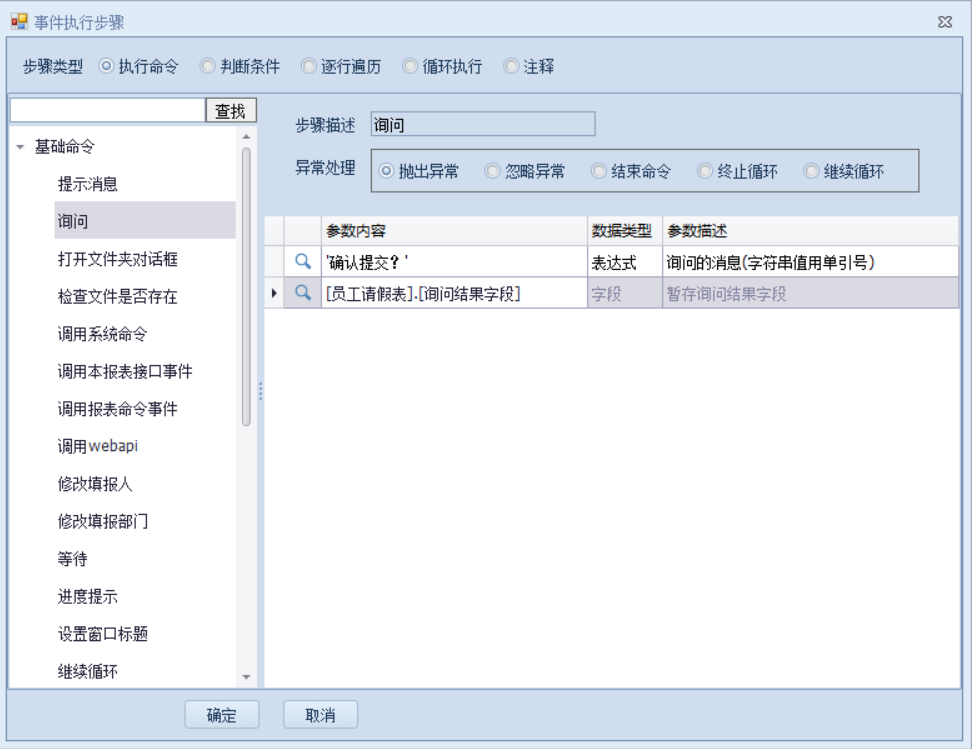This screenshot has height=749, width=972.
Task: Click magnifier icon in '确认提交？' row
Action: 303,262
